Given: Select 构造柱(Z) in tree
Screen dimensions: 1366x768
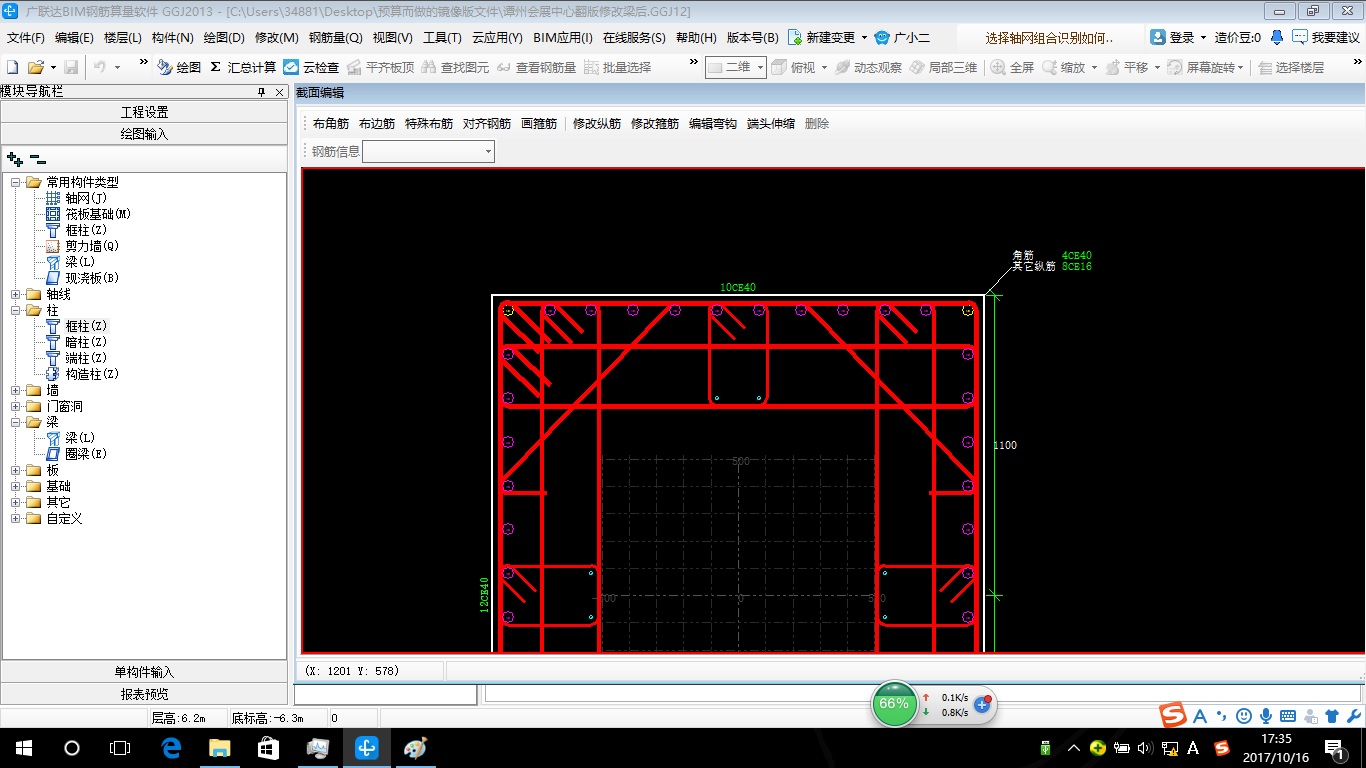Looking at the screenshot, I should click(x=92, y=374).
